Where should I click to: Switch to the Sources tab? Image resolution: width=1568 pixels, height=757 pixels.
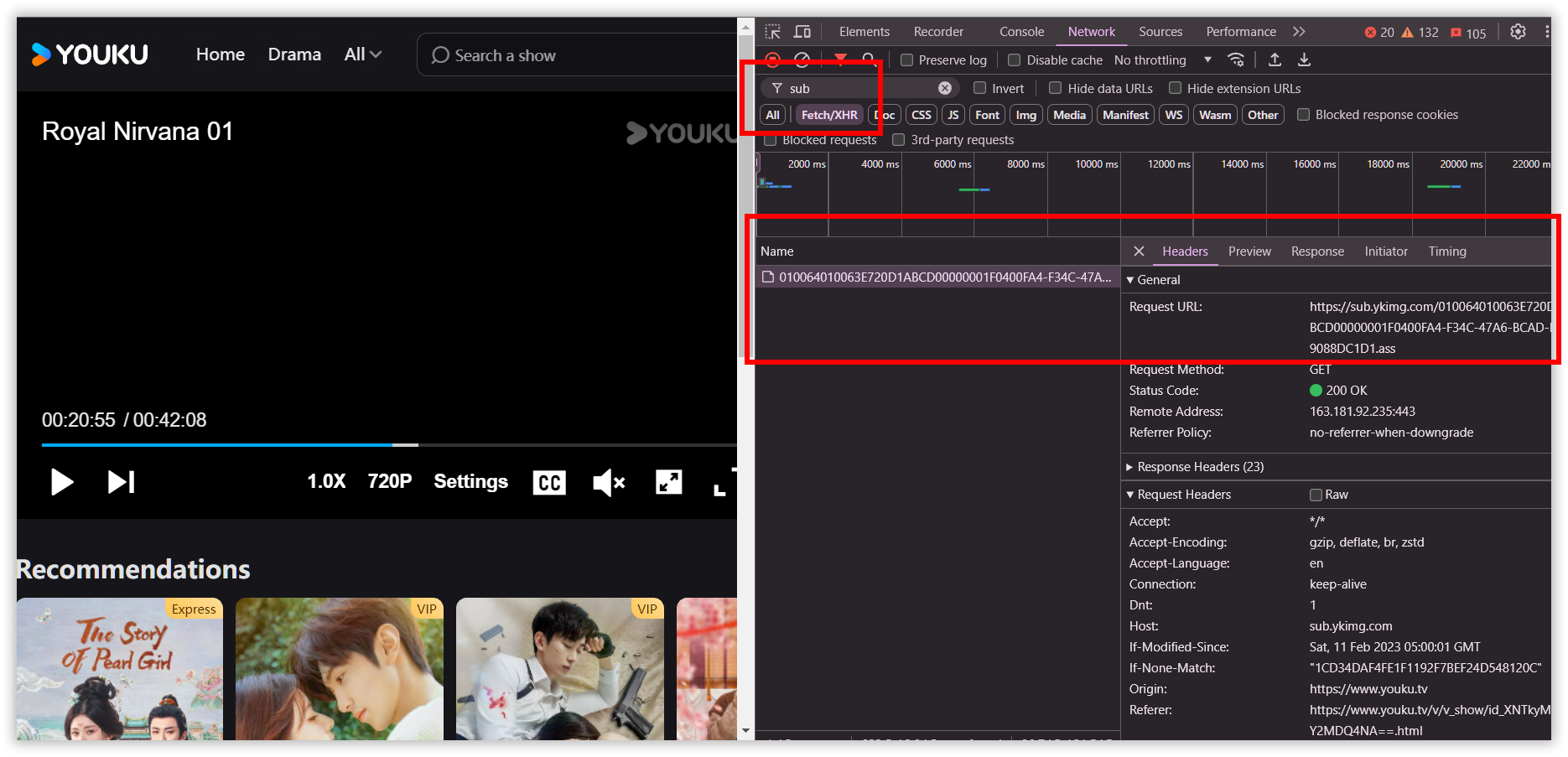1160,32
